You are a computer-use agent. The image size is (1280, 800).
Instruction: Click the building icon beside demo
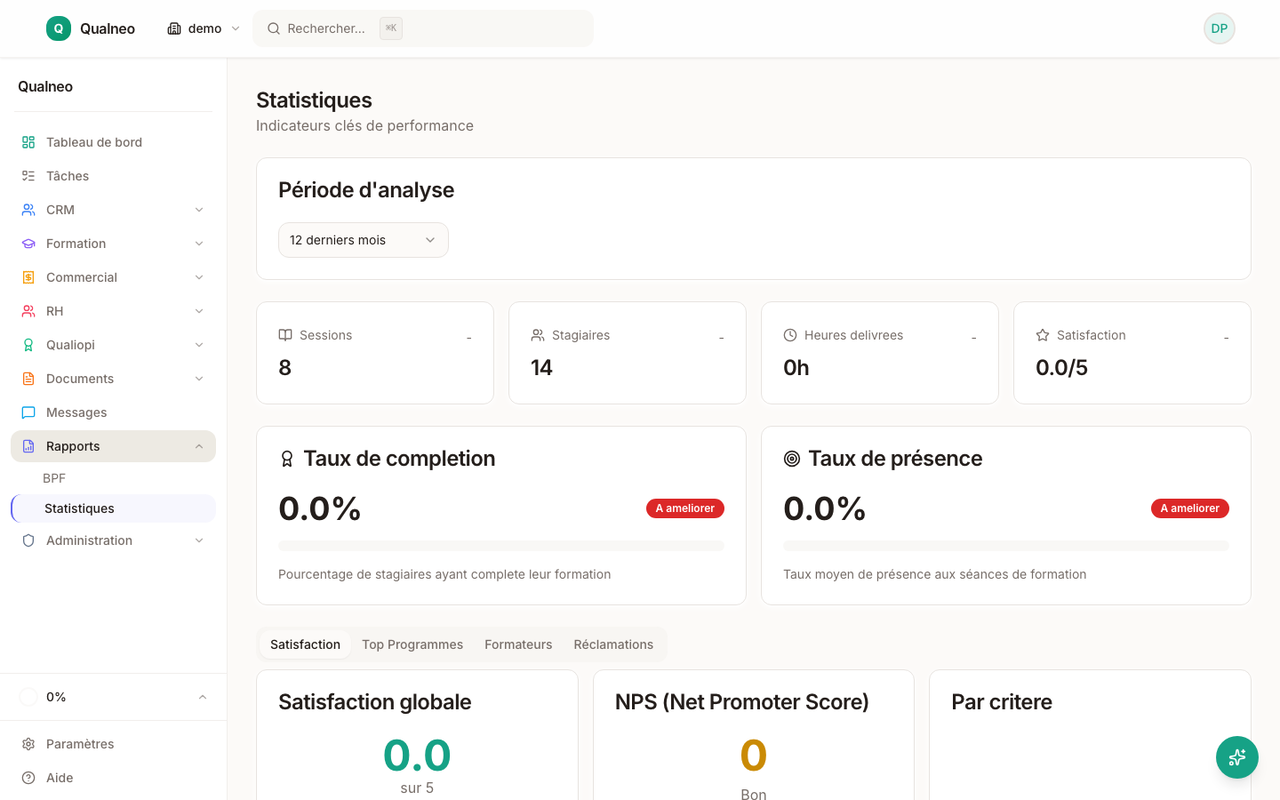point(174,29)
